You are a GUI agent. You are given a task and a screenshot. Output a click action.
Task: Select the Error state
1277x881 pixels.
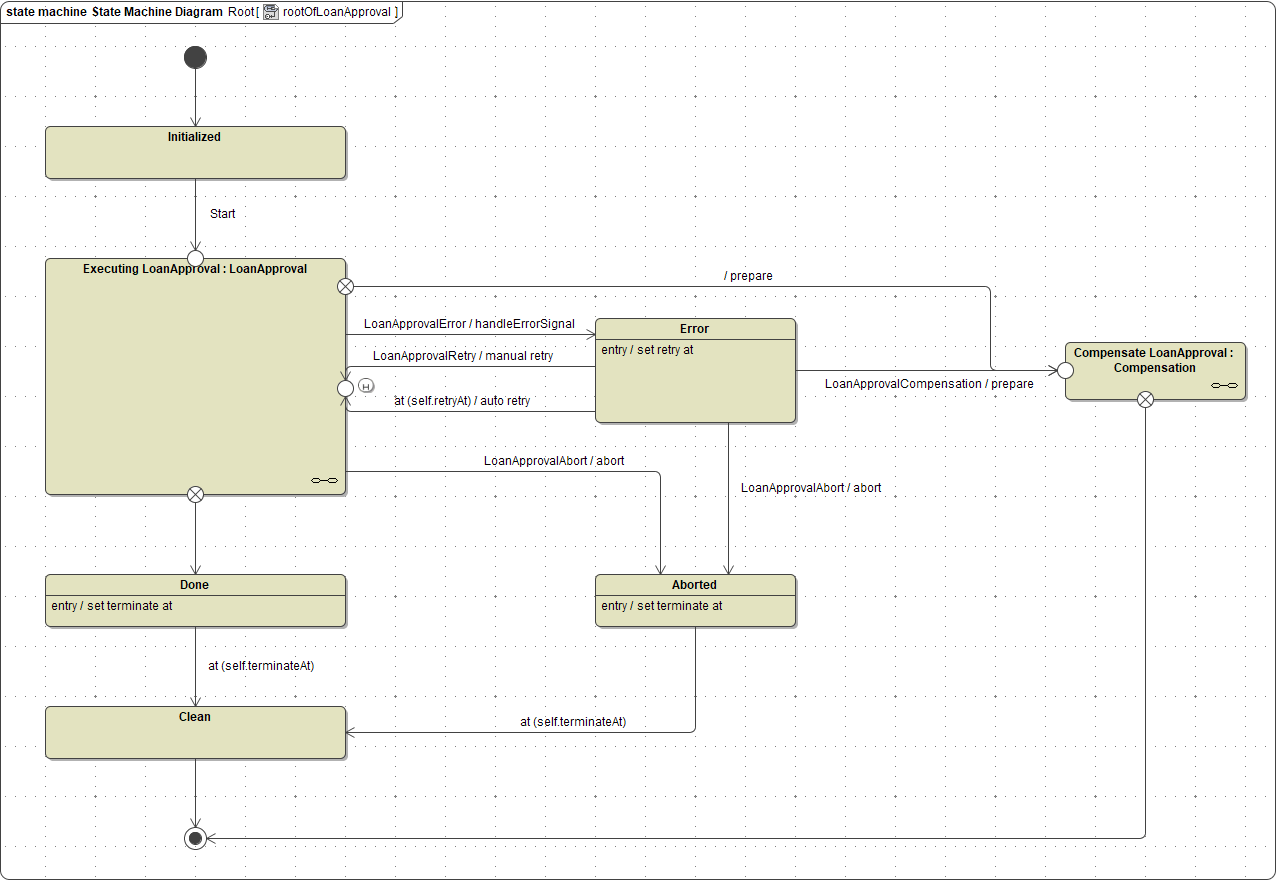pos(695,370)
